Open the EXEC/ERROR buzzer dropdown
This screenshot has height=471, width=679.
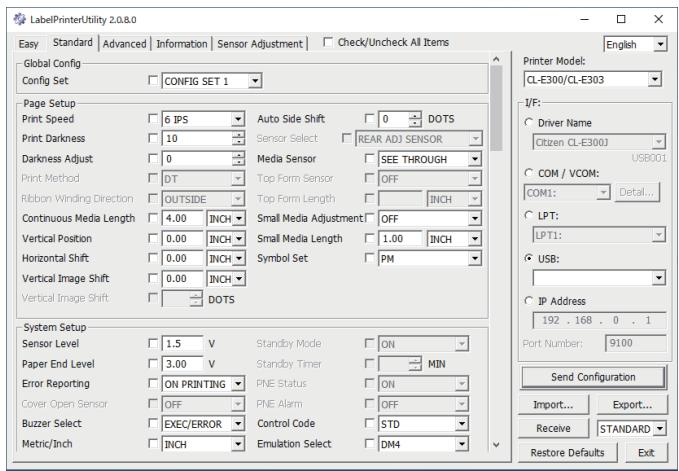tap(203, 424)
